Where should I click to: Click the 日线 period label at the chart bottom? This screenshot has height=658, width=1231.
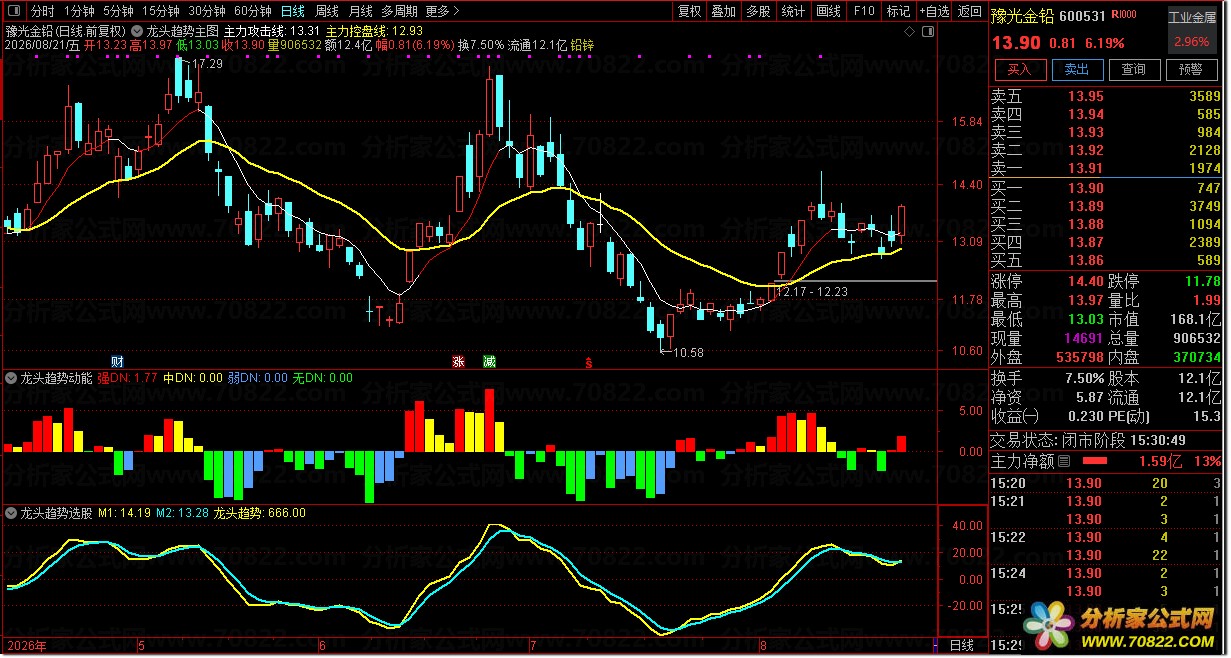click(962, 646)
